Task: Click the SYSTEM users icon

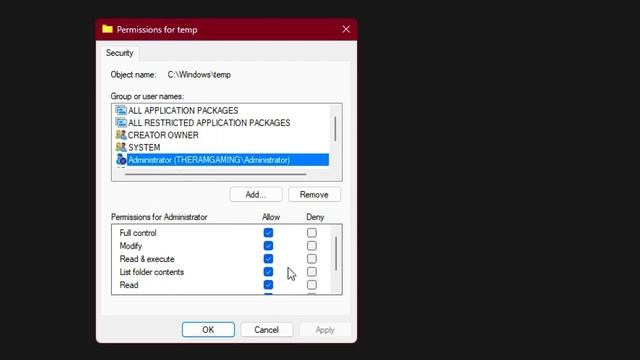Action: 121,147
